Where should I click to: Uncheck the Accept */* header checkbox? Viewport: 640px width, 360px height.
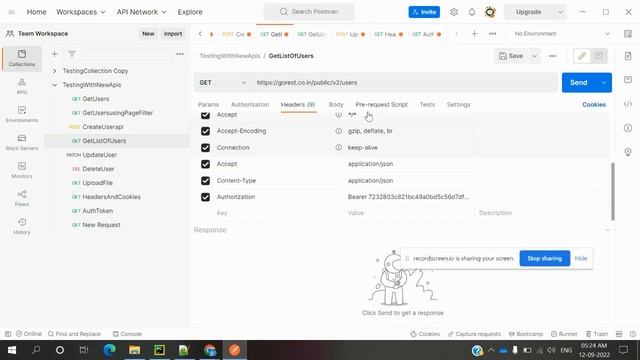(205, 115)
